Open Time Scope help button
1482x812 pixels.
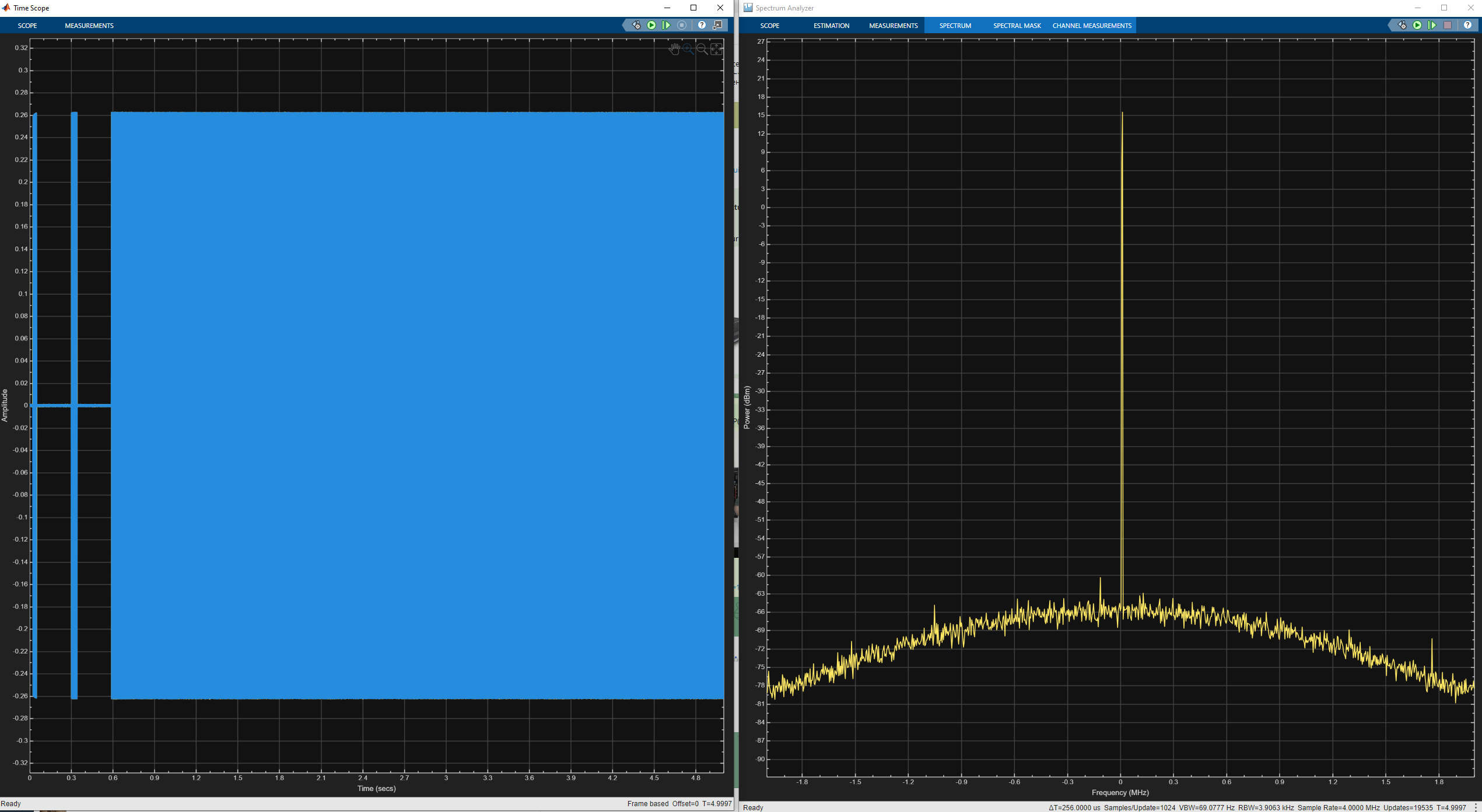point(702,25)
